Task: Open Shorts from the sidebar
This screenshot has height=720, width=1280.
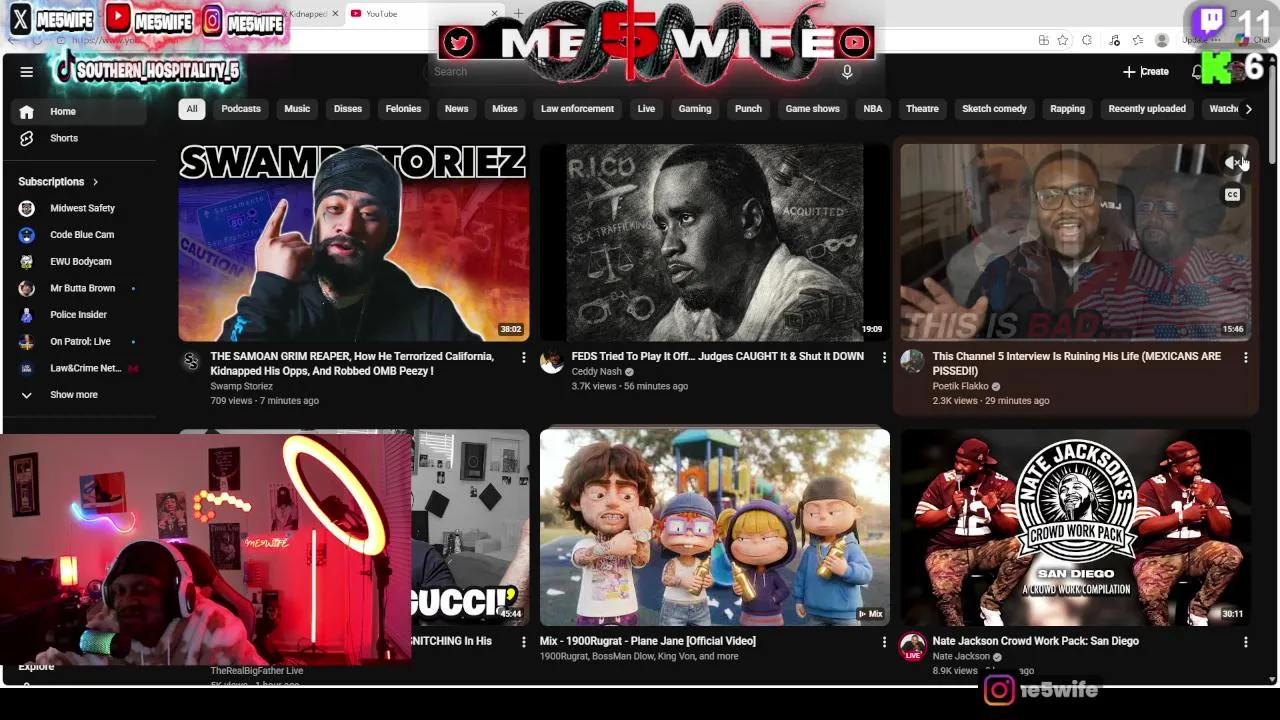Action: pyautogui.click(x=64, y=138)
